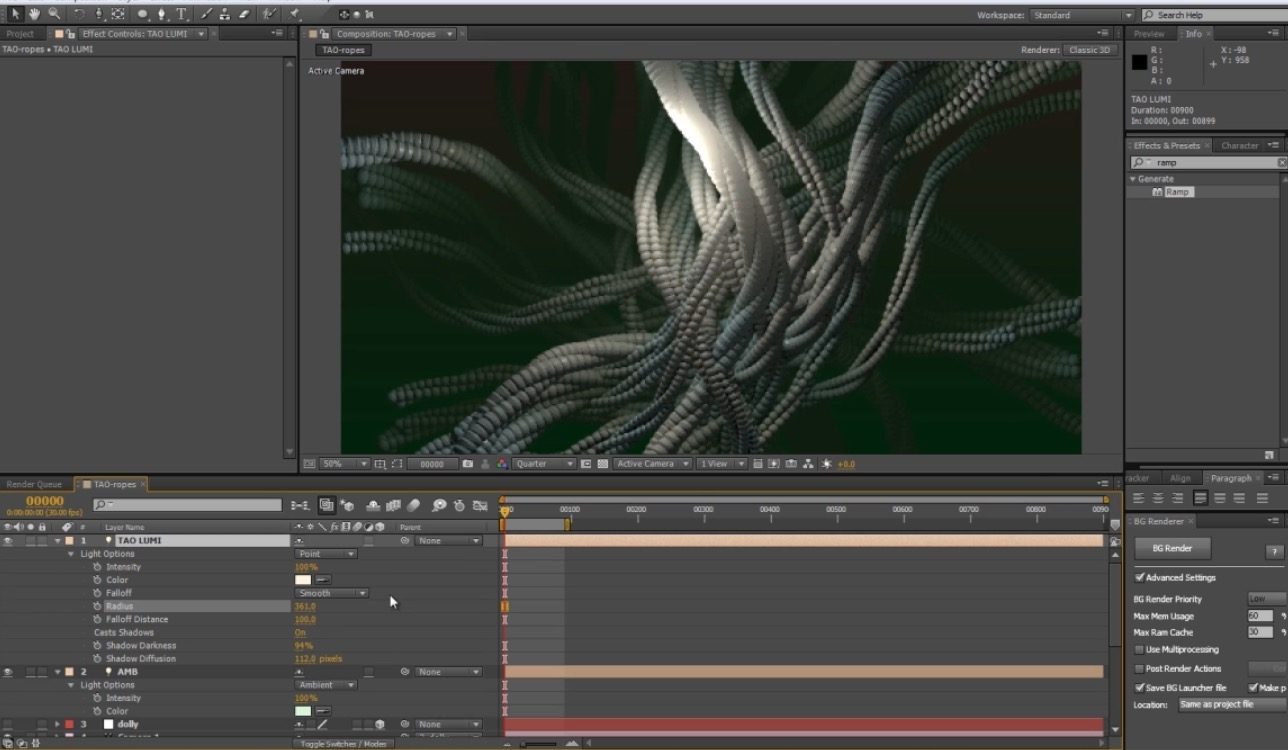This screenshot has width=1288, height=750.
Task: Collapse the AMB layer twirl arrow
Action: pos(57,672)
